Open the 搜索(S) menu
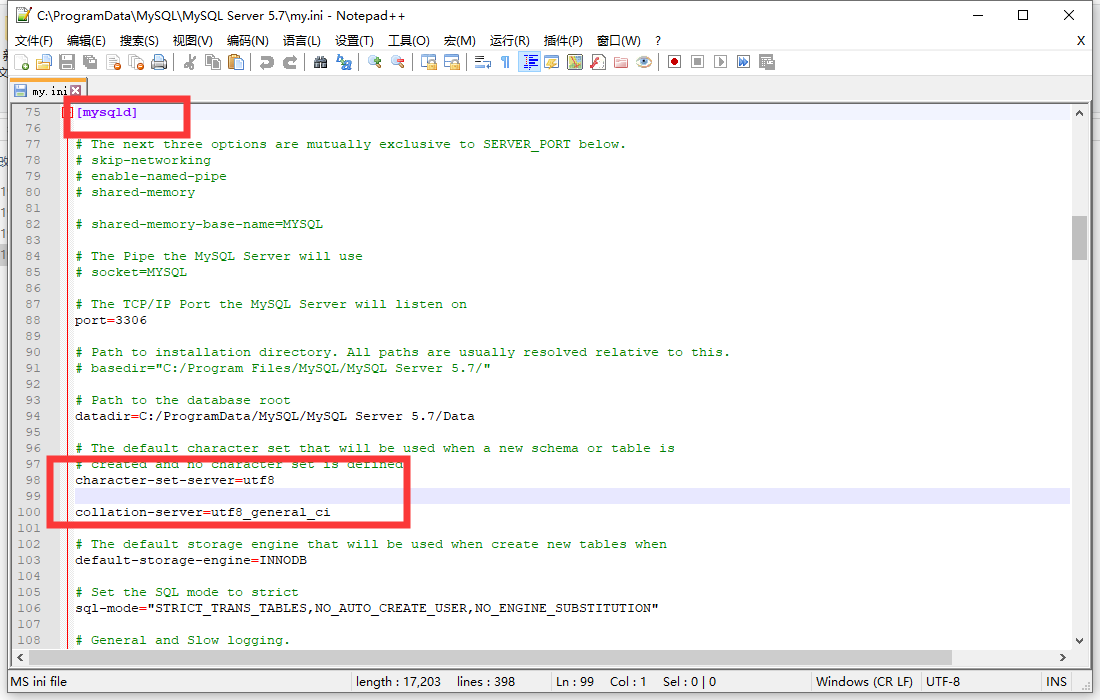This screenshot has height=700, width=1100. 139,41
